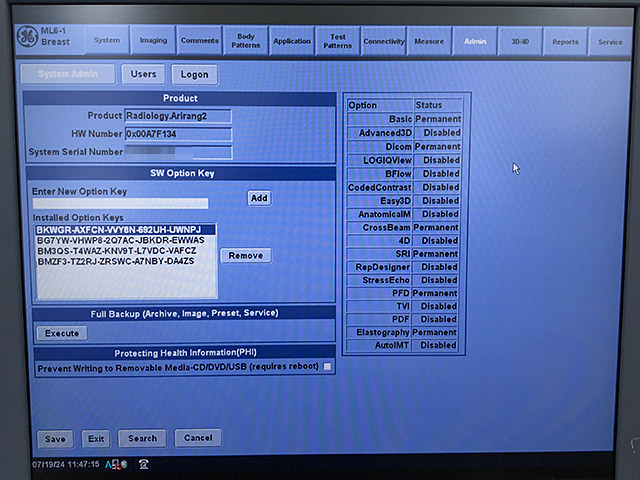Click the Option column header
The image size is (640, 480).
[x=380, y=105]
